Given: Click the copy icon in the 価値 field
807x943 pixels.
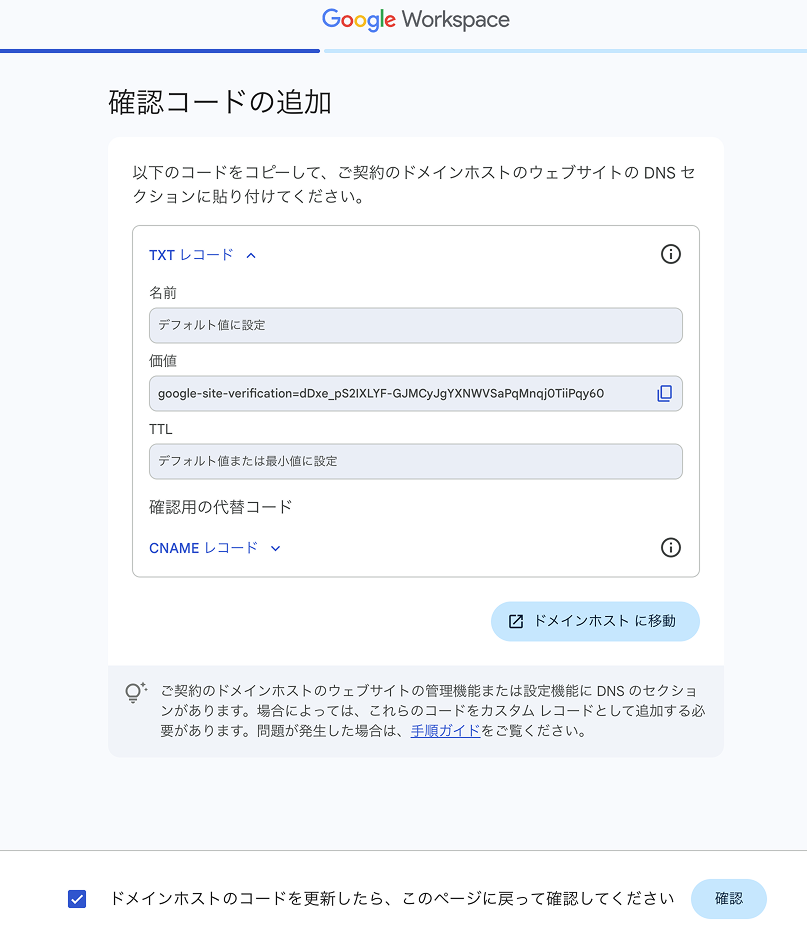Looking at the screenshot, I should pyautogui.click(x=664, y=393).
